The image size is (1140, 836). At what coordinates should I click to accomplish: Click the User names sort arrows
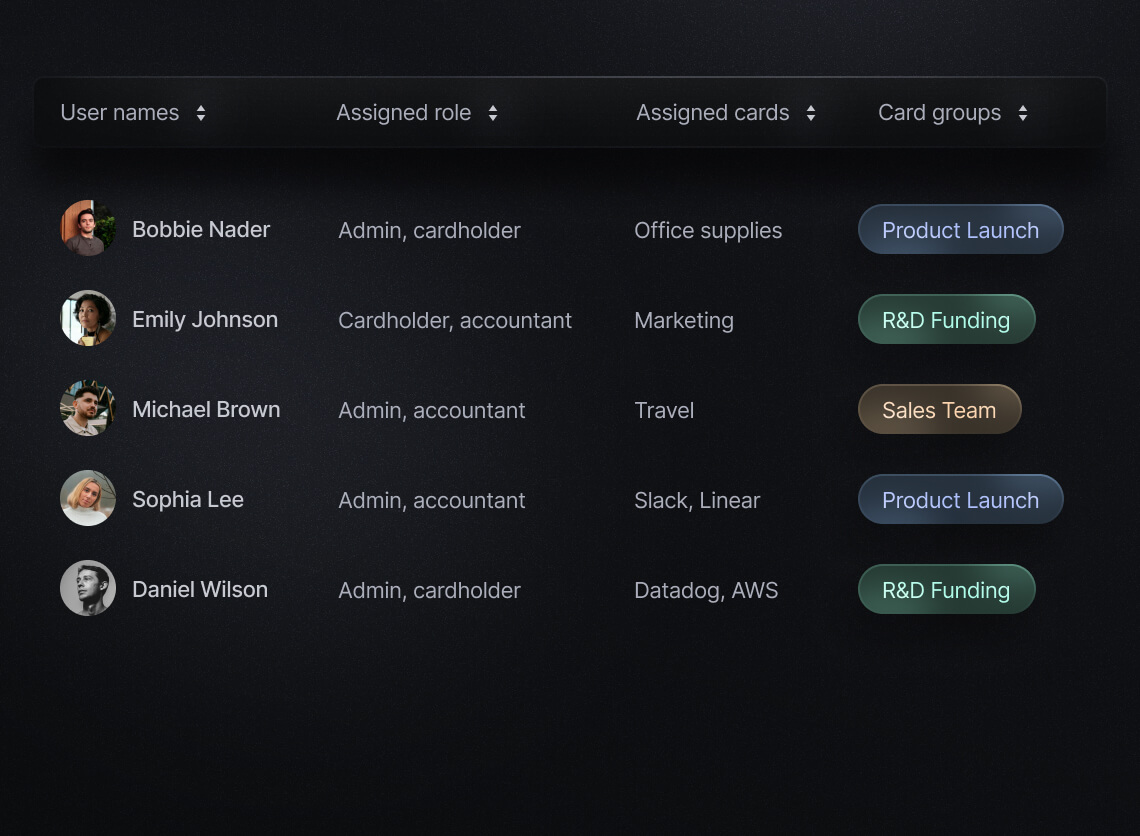click(201, 113)
